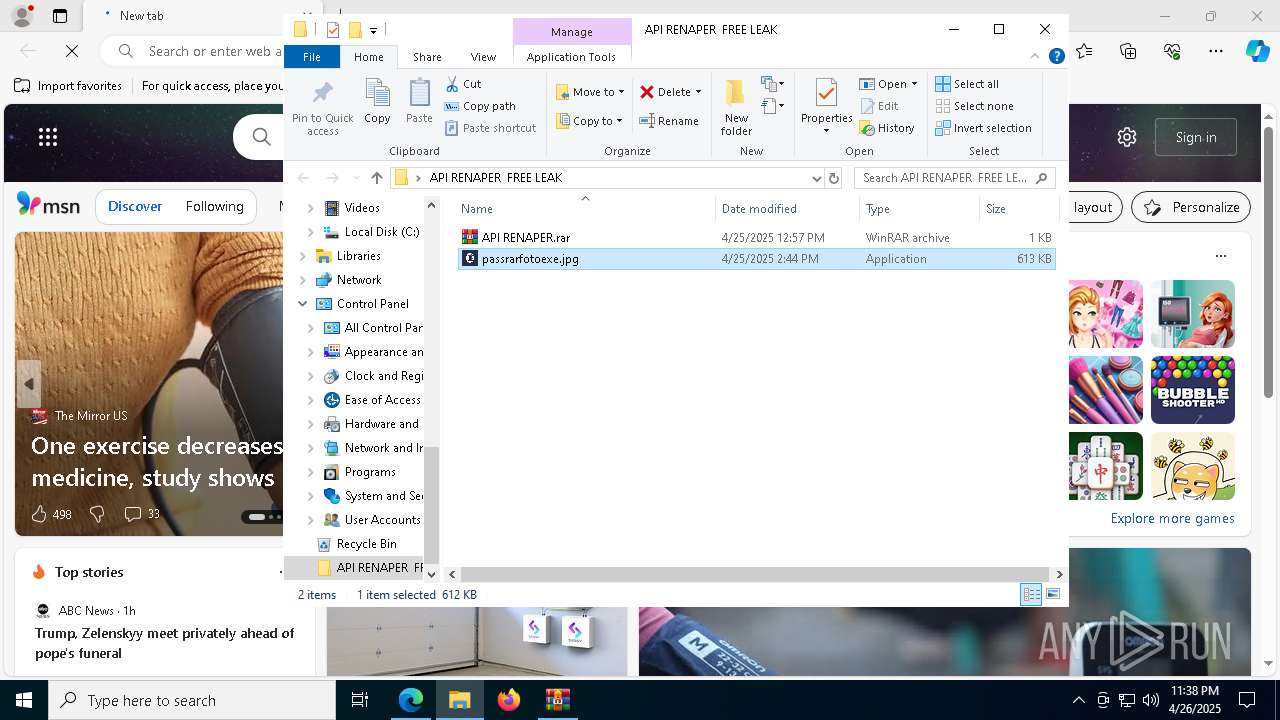This screenshot has height=720, width=1280.
Task: Refresh the folder view
Action: tap(834, 178)
